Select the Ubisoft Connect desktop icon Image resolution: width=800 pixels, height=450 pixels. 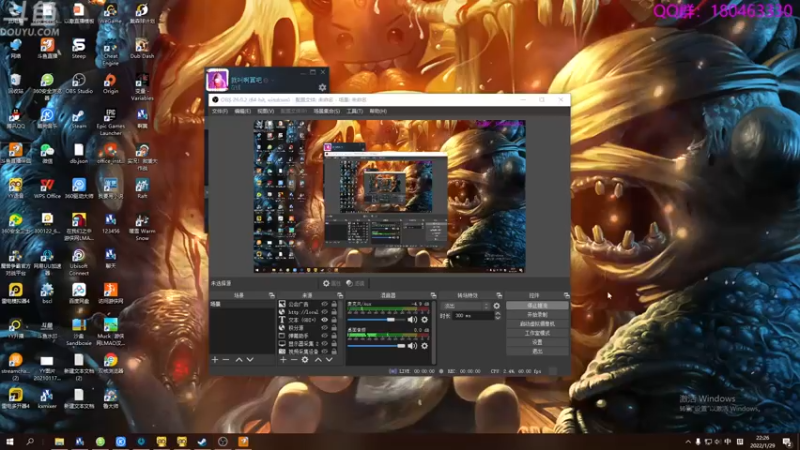(x=79, y=263)
